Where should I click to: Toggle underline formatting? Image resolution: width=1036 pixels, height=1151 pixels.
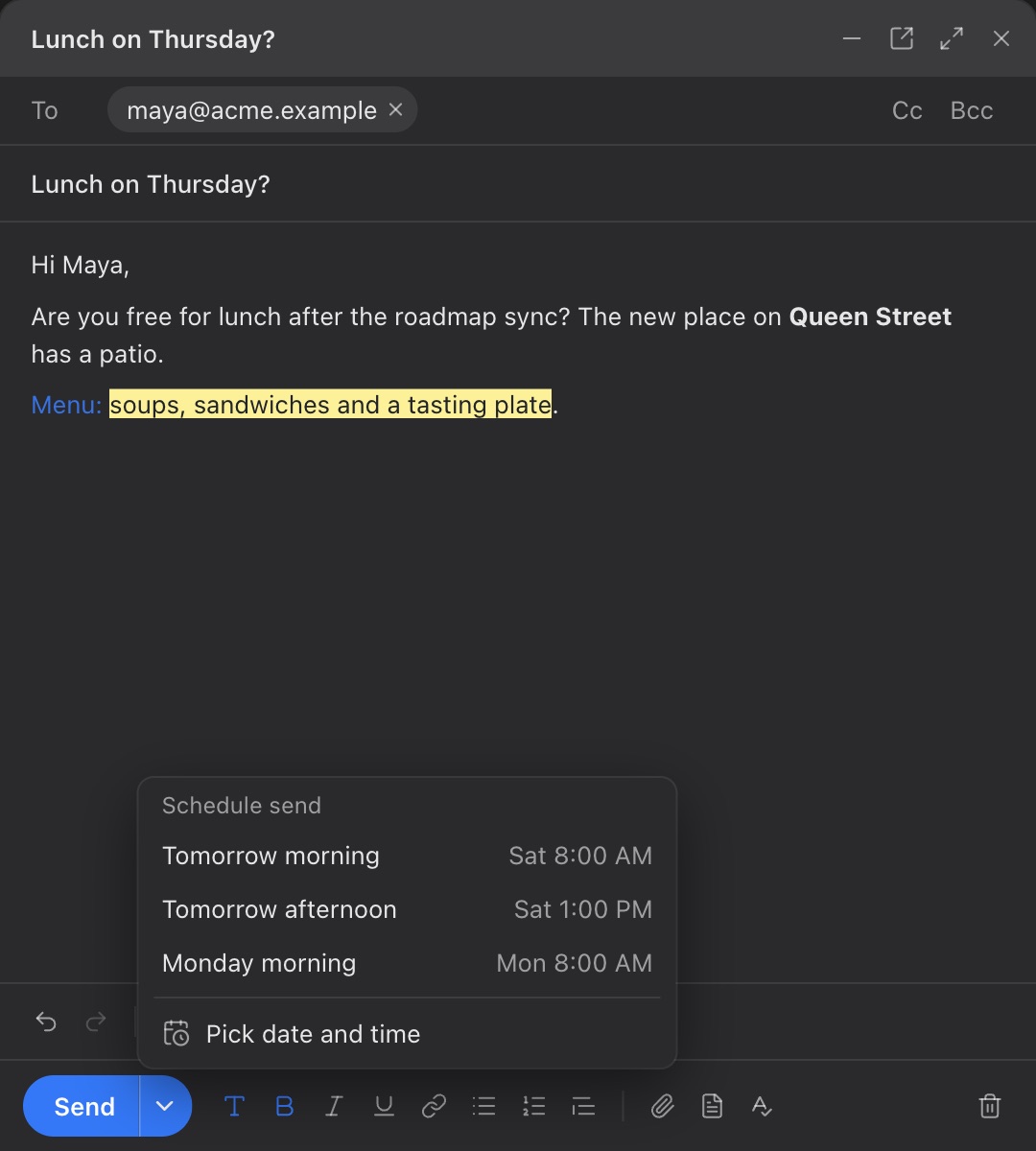[384, 1107]
